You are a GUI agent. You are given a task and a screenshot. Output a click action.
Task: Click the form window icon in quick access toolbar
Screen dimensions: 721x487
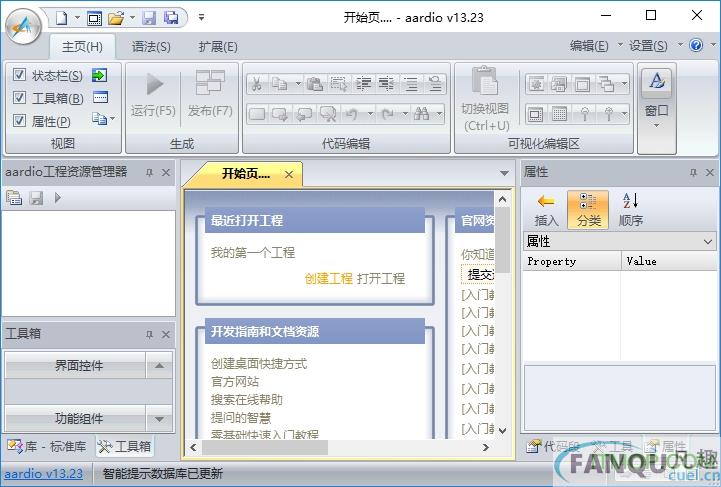pyautogui.click(x=94, y=18)
